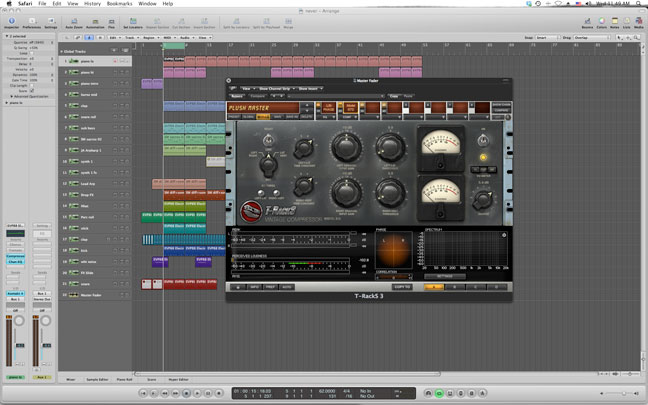Image resolution: width=648 pixels, height=405 pixels.
Task: Open the History menu in the menu bar
Action: point(92,3)
